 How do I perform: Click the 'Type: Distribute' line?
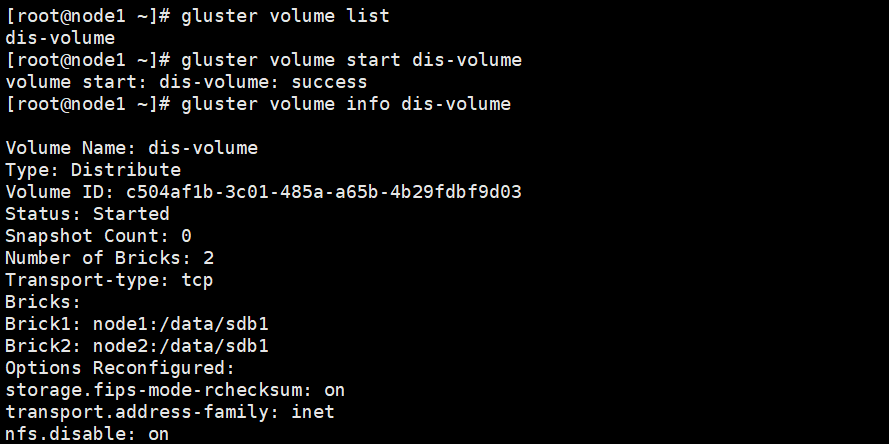[93, 170]
